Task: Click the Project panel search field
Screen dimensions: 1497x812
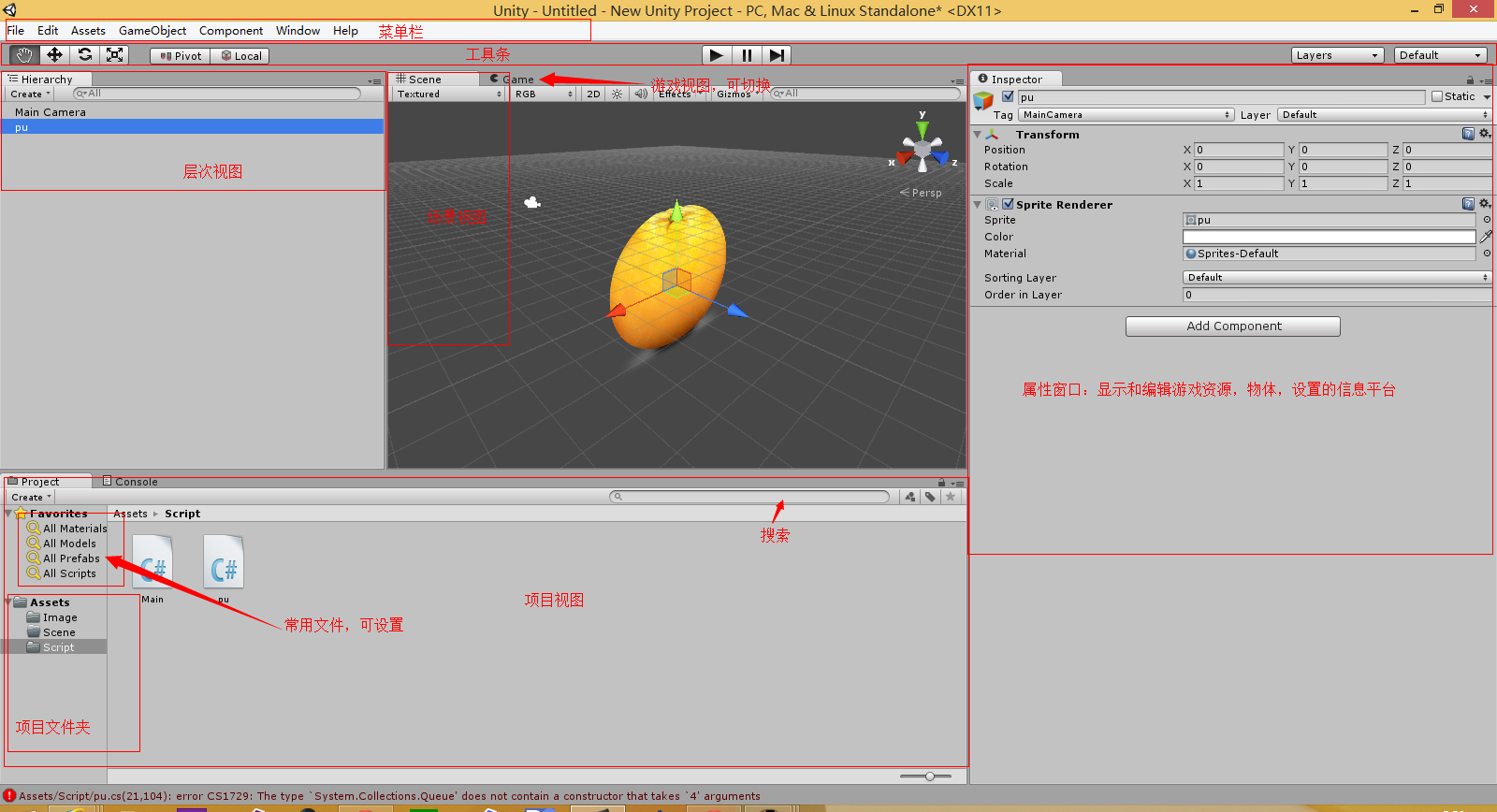Action: (x=749, y=497)
